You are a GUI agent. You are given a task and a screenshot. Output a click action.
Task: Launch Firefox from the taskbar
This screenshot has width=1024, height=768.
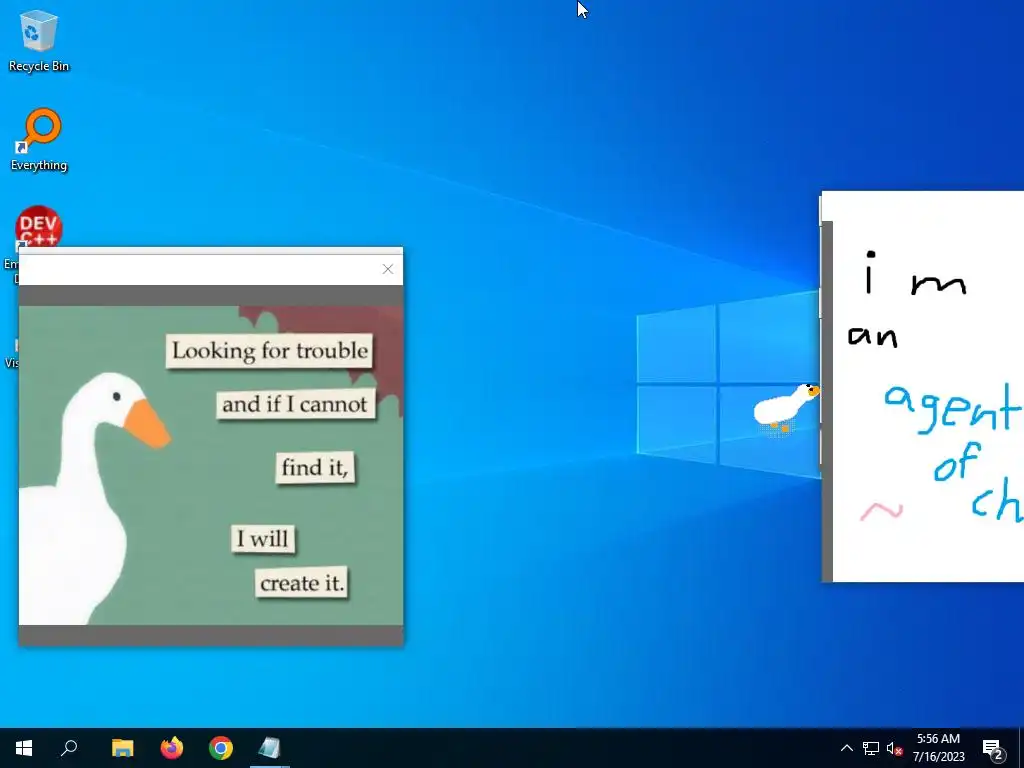(172, 748)
